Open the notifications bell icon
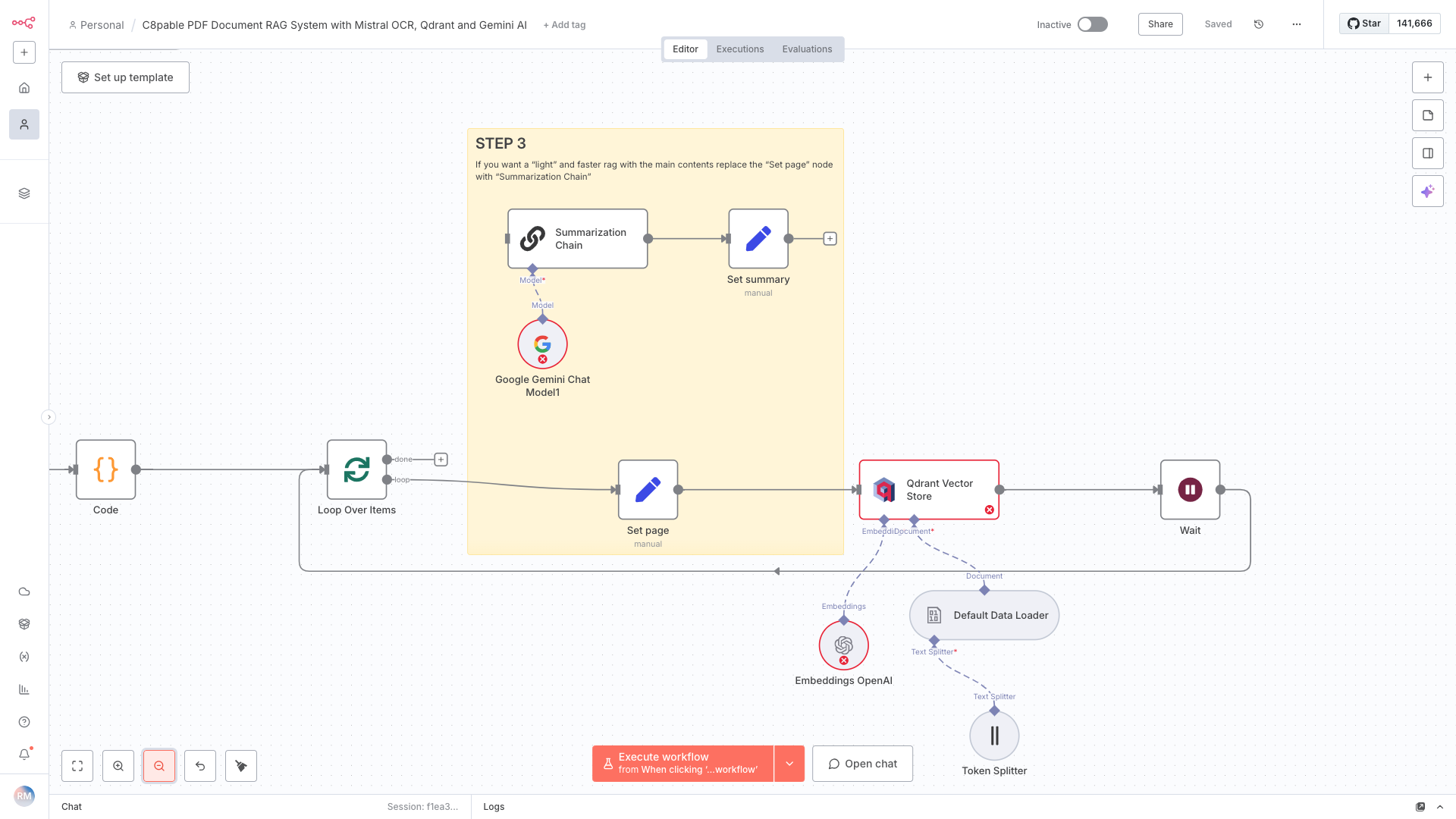The image size is (1456, 819). [x=24, y=755]
